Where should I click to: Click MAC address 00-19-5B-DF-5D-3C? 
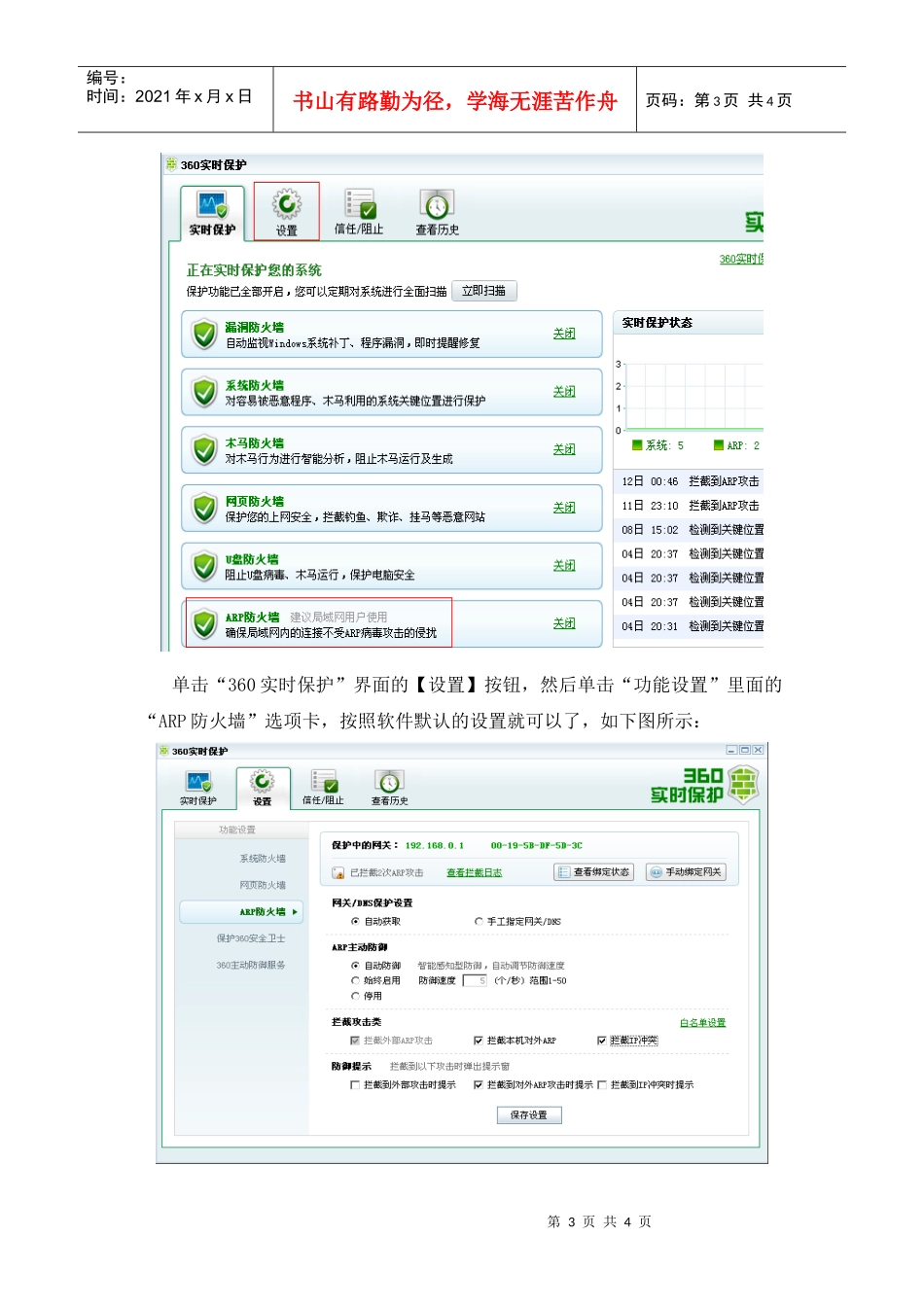click(537, 846)
